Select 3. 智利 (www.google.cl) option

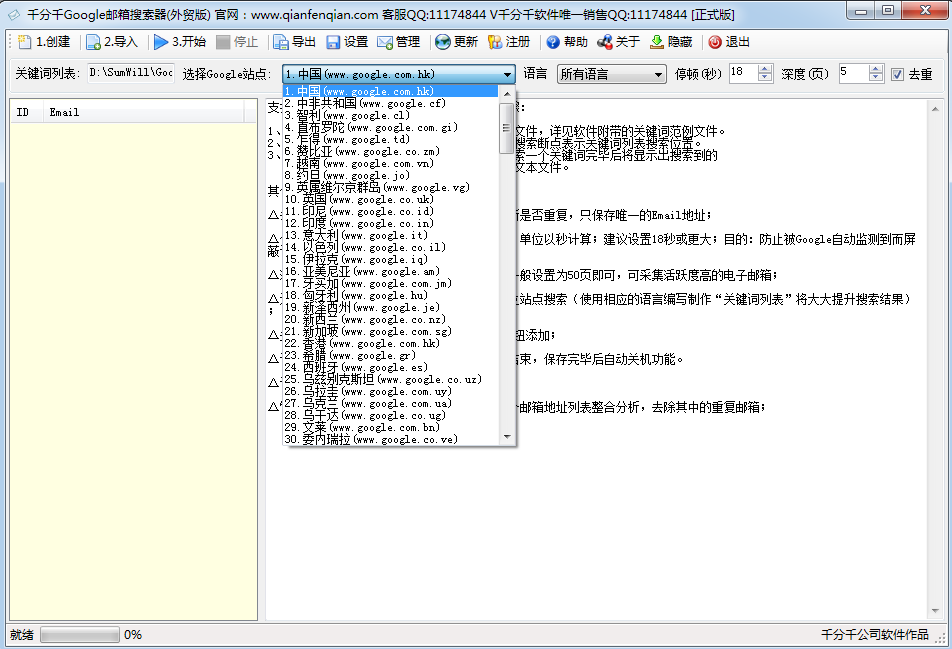click(390, 115)
